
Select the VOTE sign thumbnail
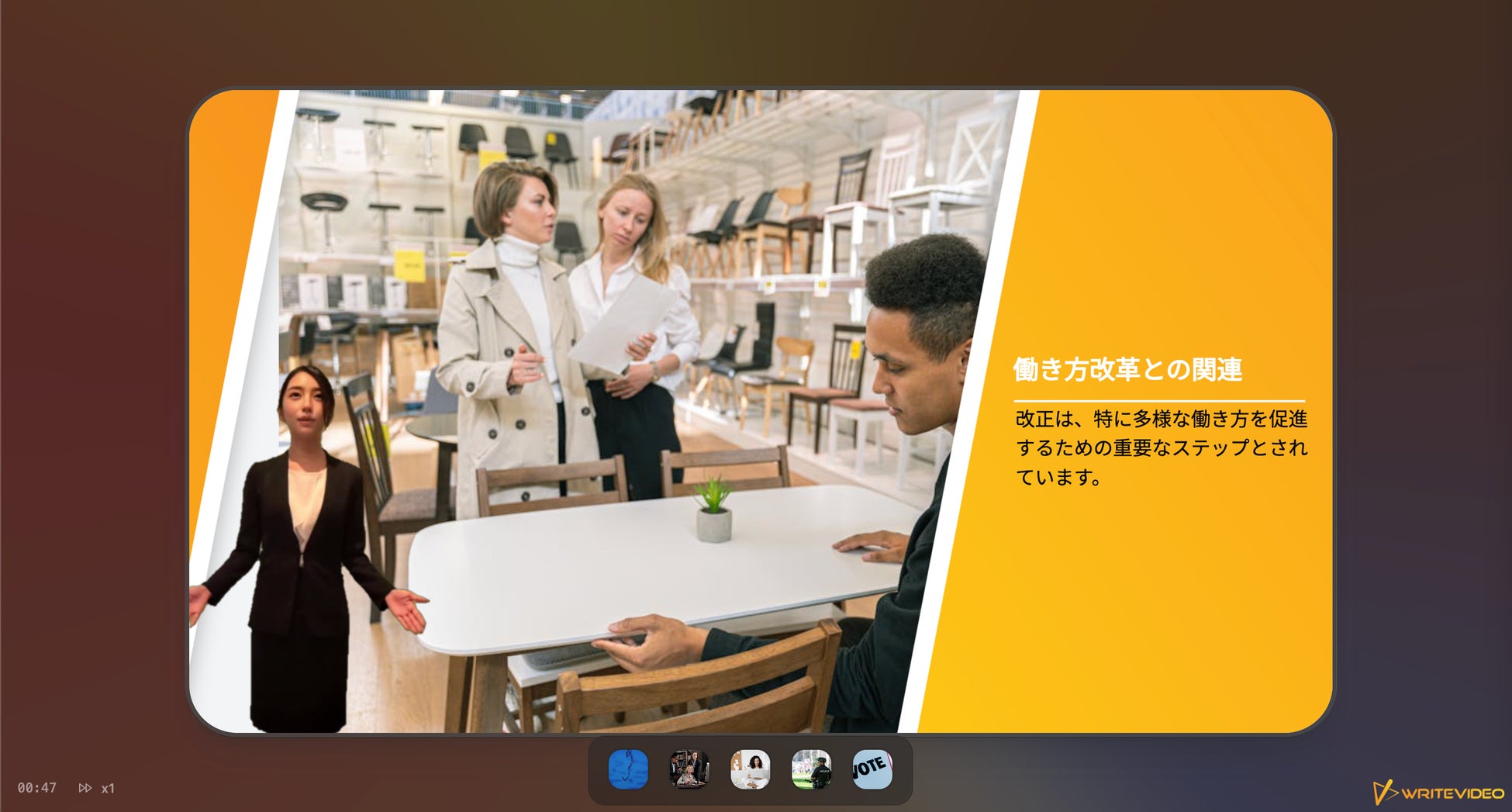872,769
